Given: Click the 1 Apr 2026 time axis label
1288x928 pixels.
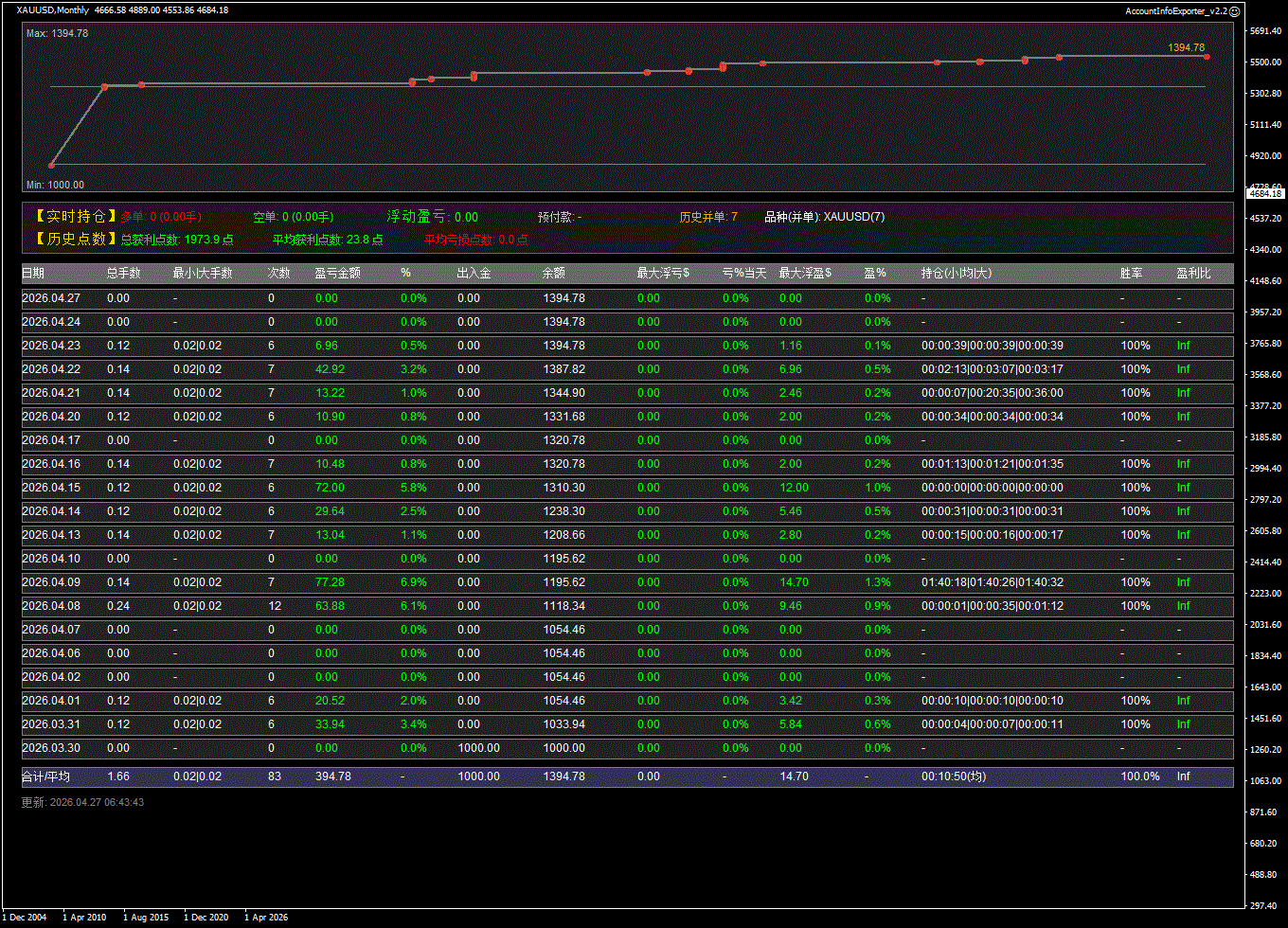Looking at the screenshot, I should (266, 917).
